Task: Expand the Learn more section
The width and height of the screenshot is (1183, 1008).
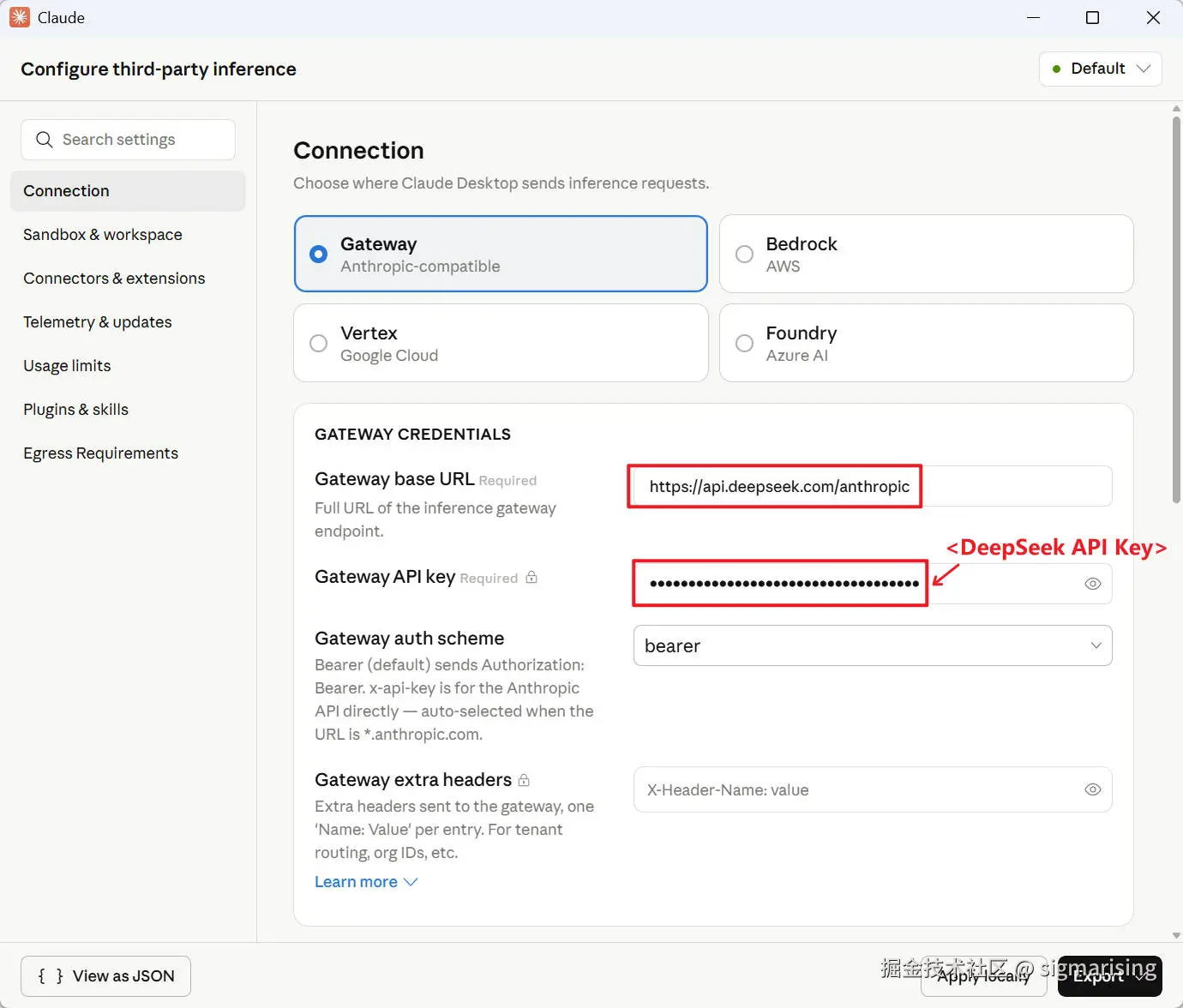Action: point(365,882)
